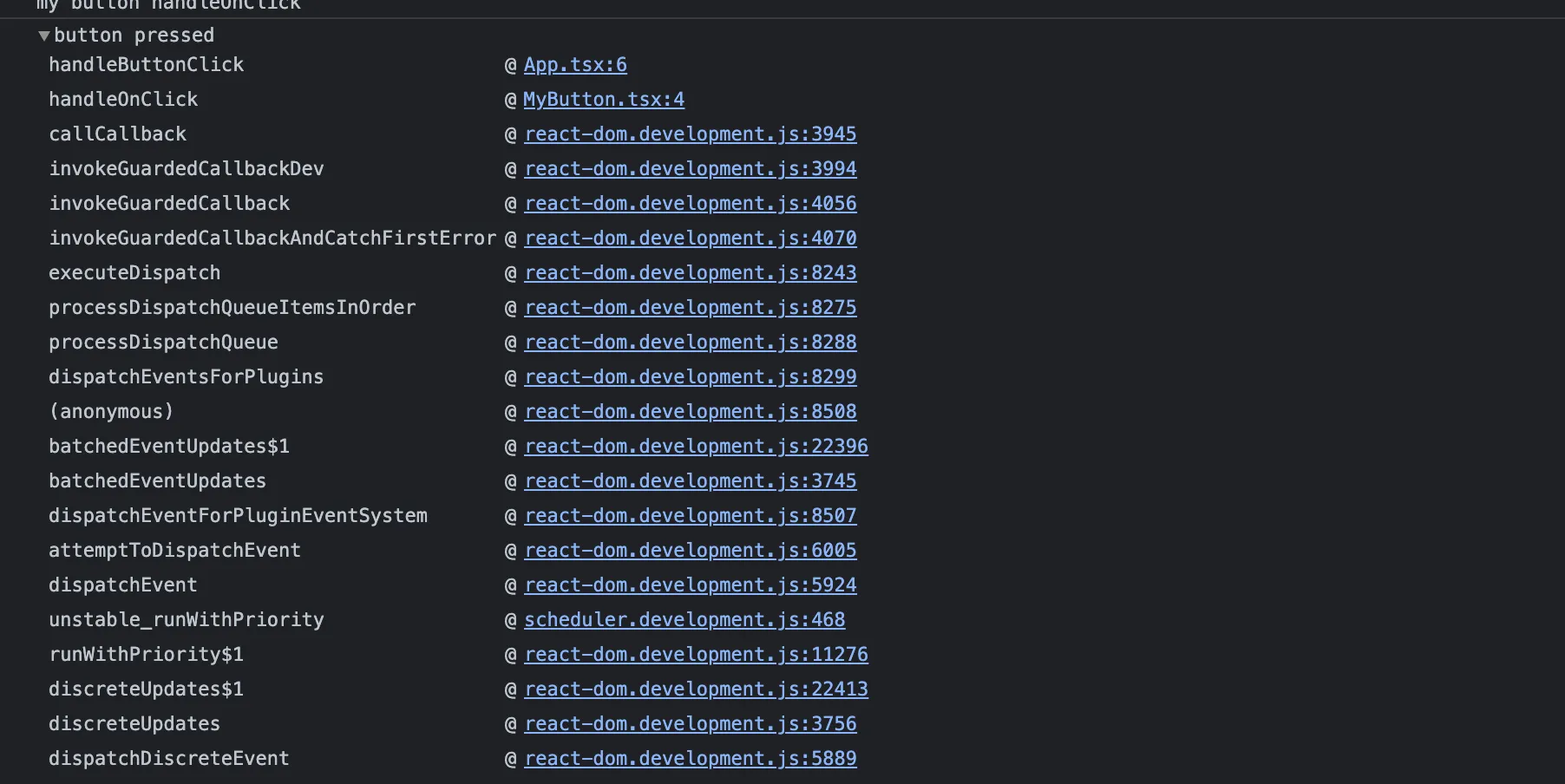Open react-dom.development.js:5889 link
This screenshot has width=1565, height=784.
690,759
